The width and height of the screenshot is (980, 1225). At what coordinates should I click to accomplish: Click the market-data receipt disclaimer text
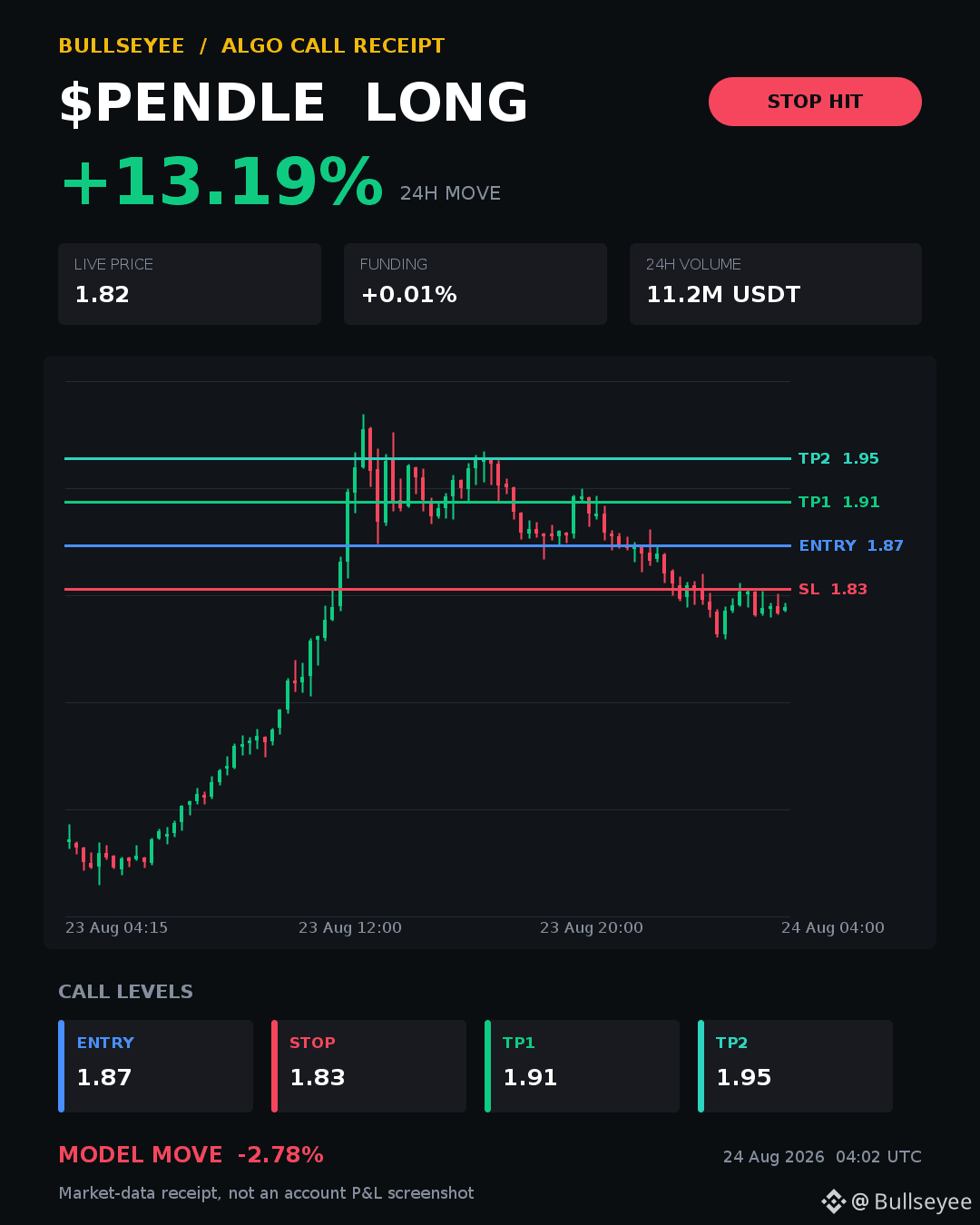click(267, 1193)
